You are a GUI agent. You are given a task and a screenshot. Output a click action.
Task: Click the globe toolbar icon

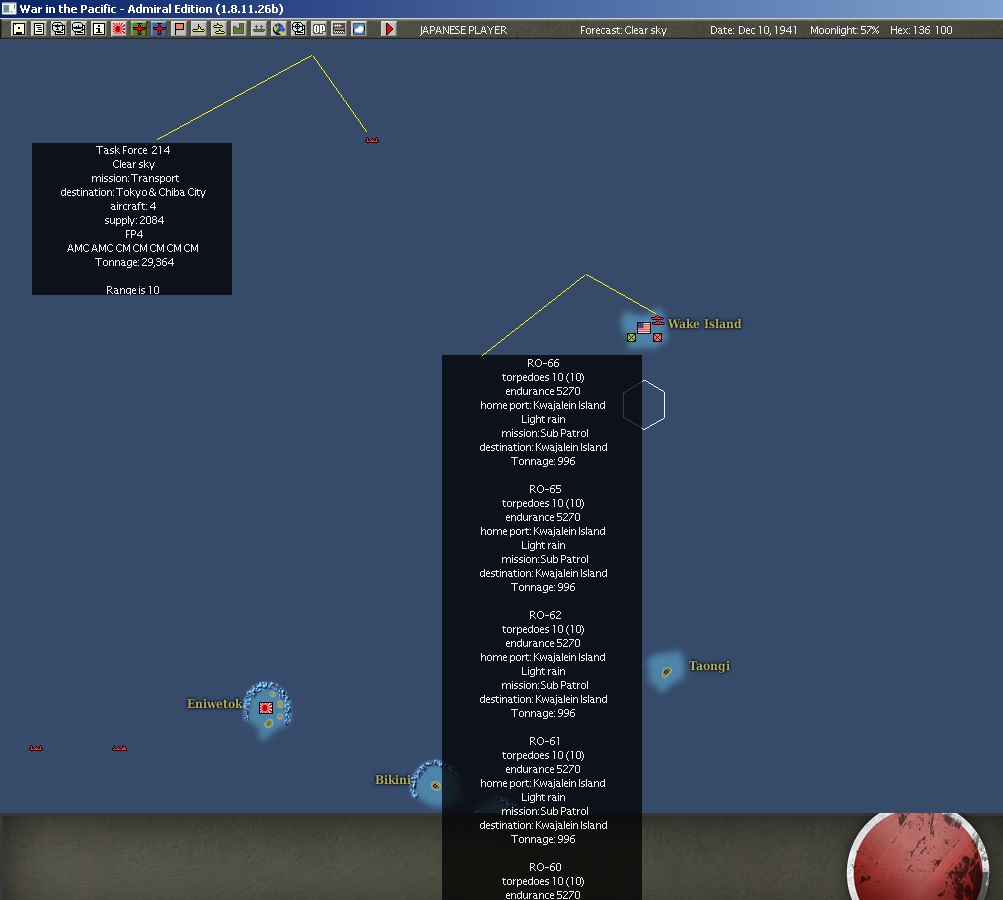point(278,29)
